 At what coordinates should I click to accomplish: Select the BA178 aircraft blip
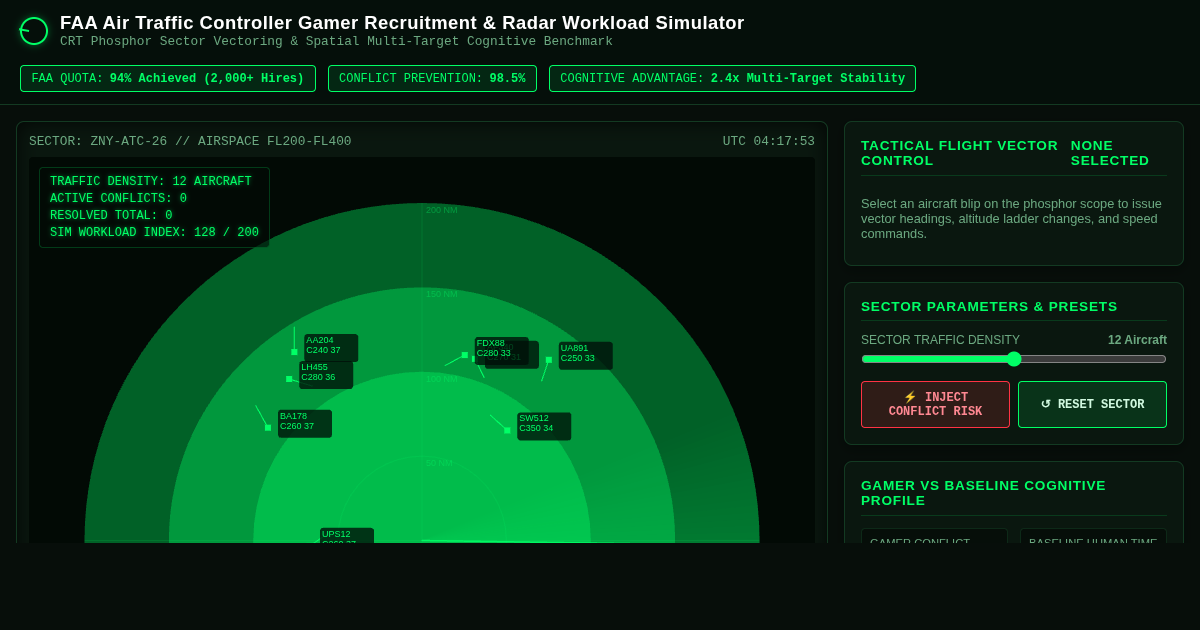(x=268, y=428)
